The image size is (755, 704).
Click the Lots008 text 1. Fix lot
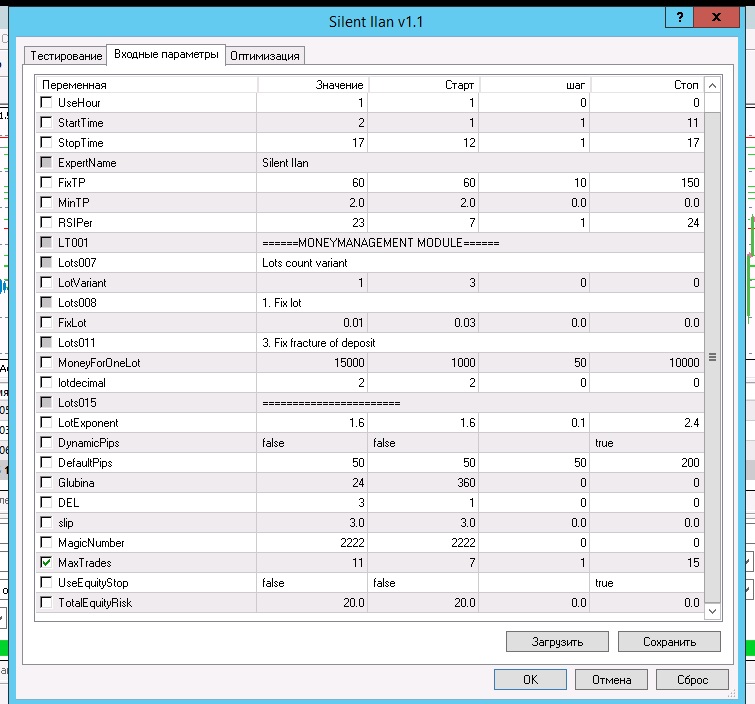click(x=282, y=303)
